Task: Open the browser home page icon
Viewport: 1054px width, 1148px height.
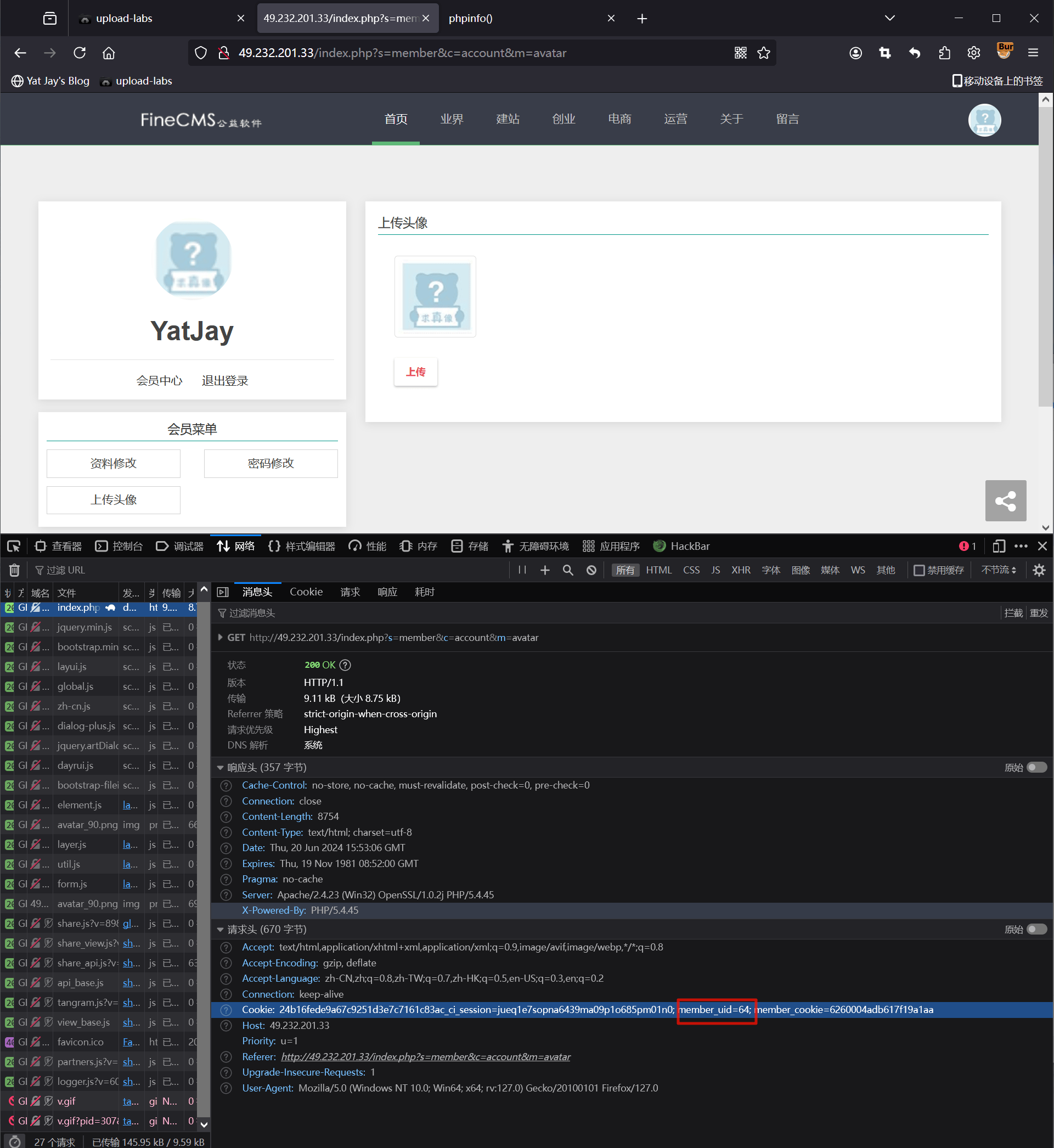Action: click(109, 53)
